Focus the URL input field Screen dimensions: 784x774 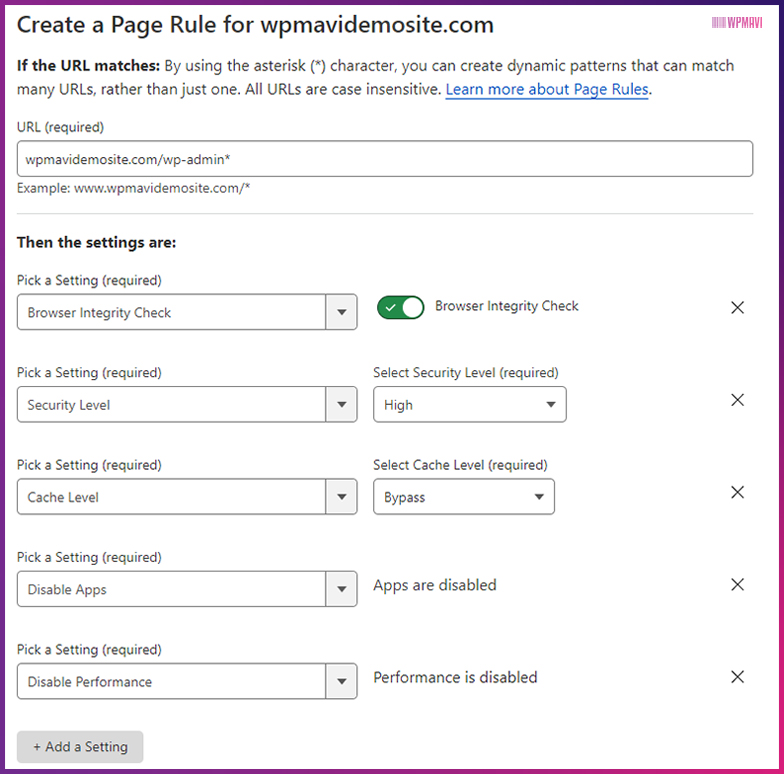385,159
